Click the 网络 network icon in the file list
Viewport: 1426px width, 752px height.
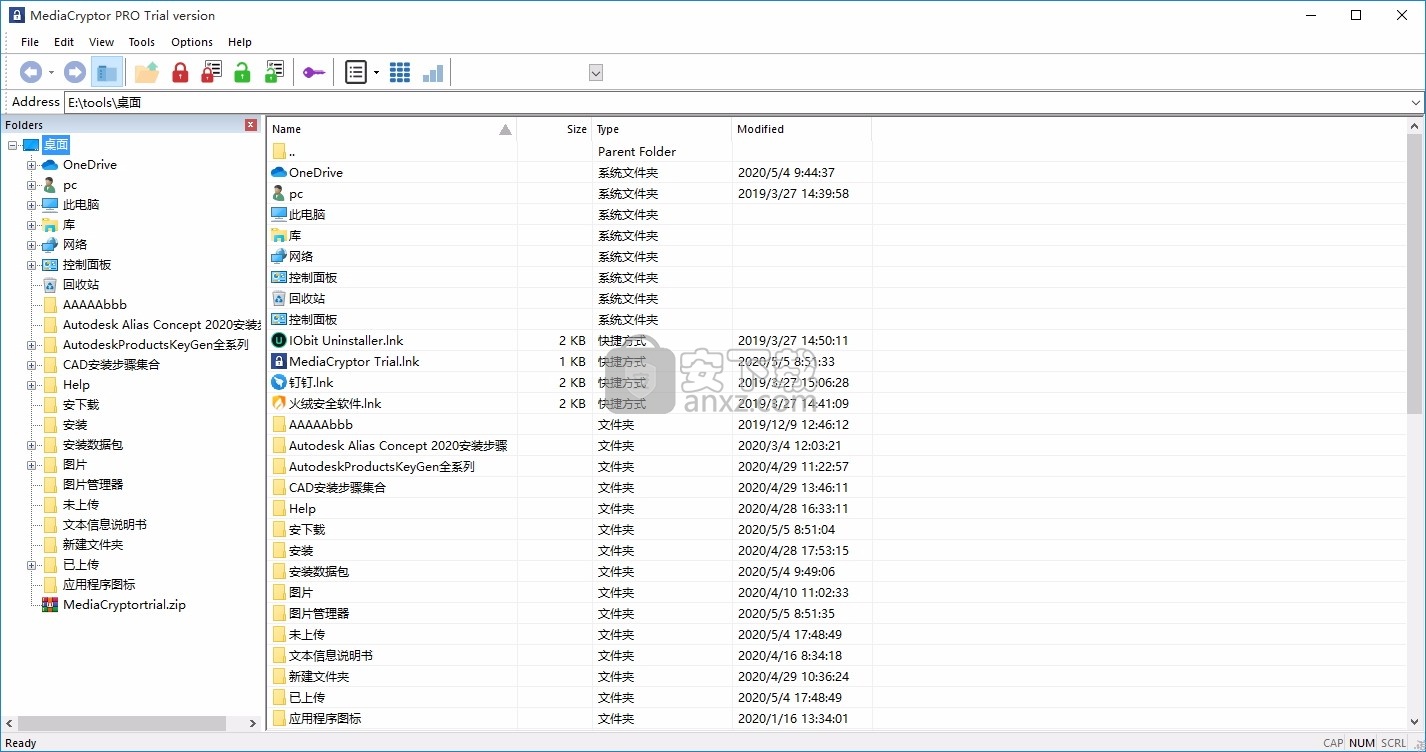(x=279, y=257)
